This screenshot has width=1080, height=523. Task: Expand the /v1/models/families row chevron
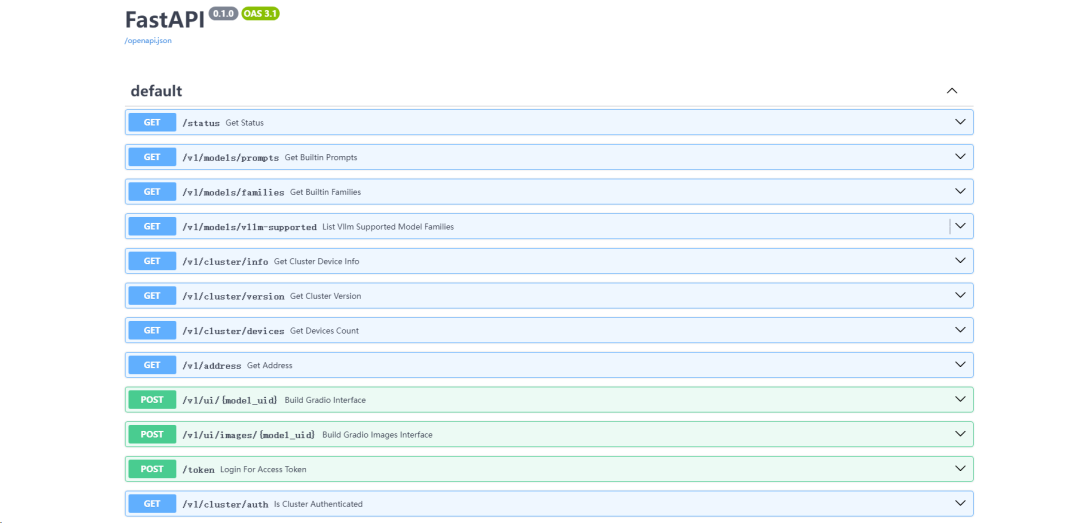pyautogui.click(x=960, y=191)
